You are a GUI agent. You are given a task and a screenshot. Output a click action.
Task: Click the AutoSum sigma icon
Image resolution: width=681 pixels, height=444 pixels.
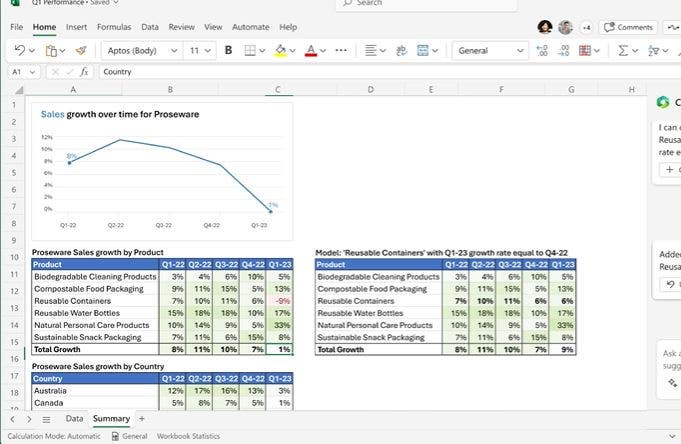623,50
